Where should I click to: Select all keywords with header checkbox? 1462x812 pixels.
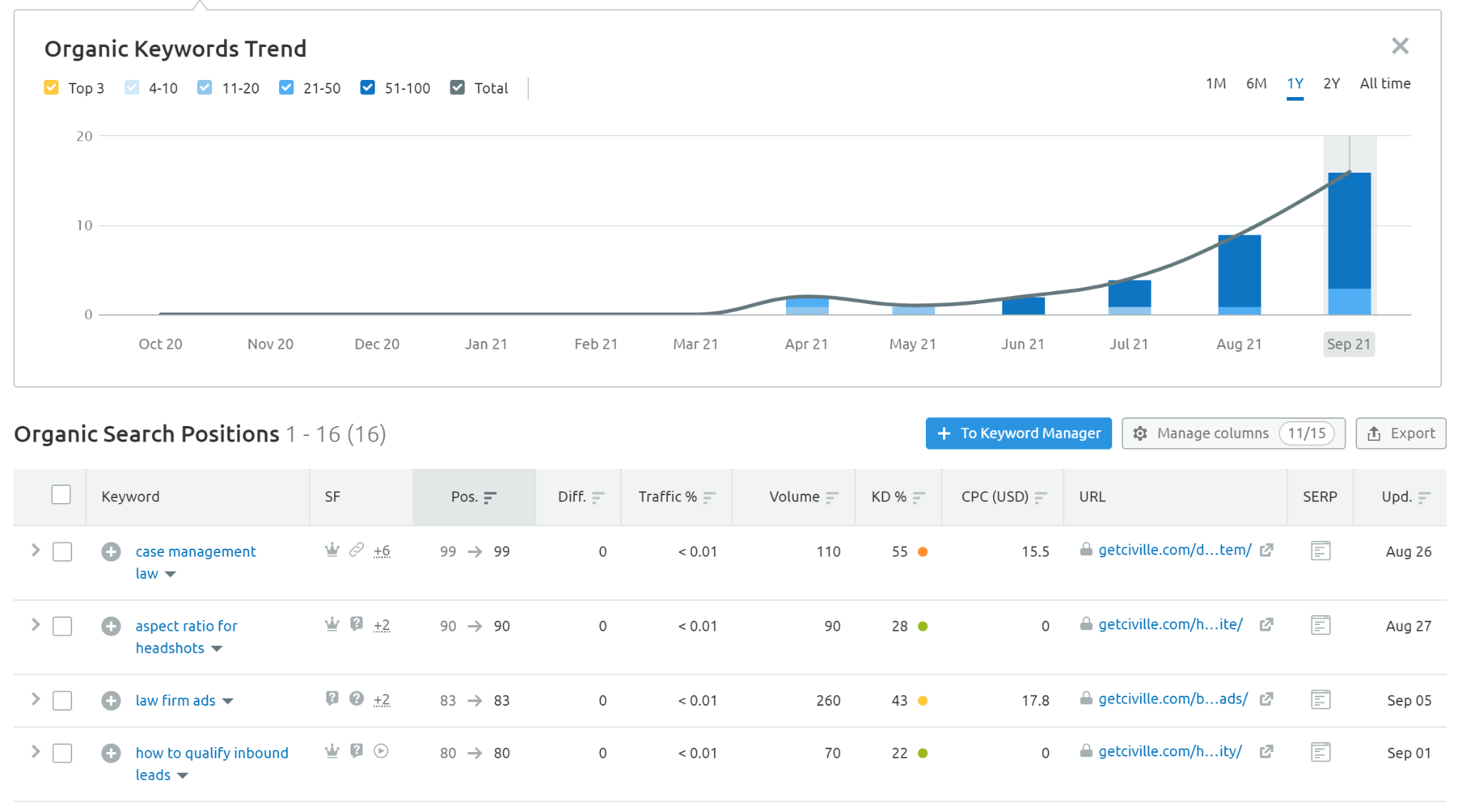(x=61, y=495)
